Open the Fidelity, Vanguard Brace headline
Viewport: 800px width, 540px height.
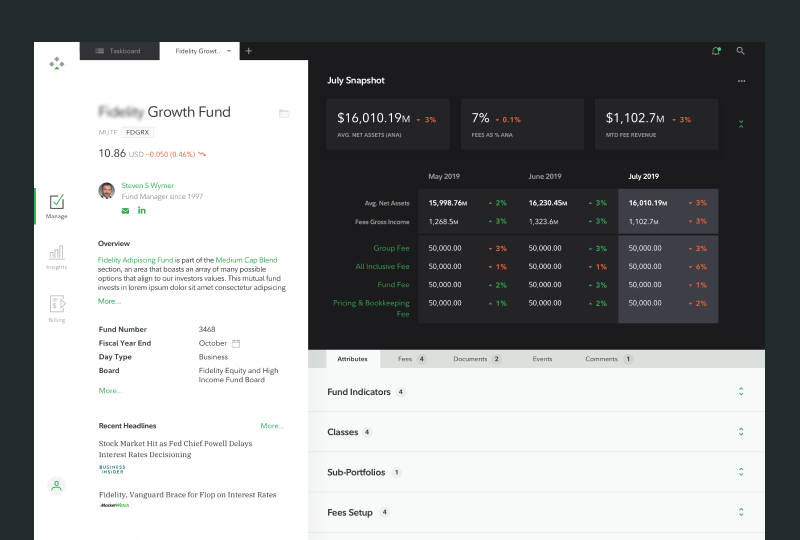[187, 495]
